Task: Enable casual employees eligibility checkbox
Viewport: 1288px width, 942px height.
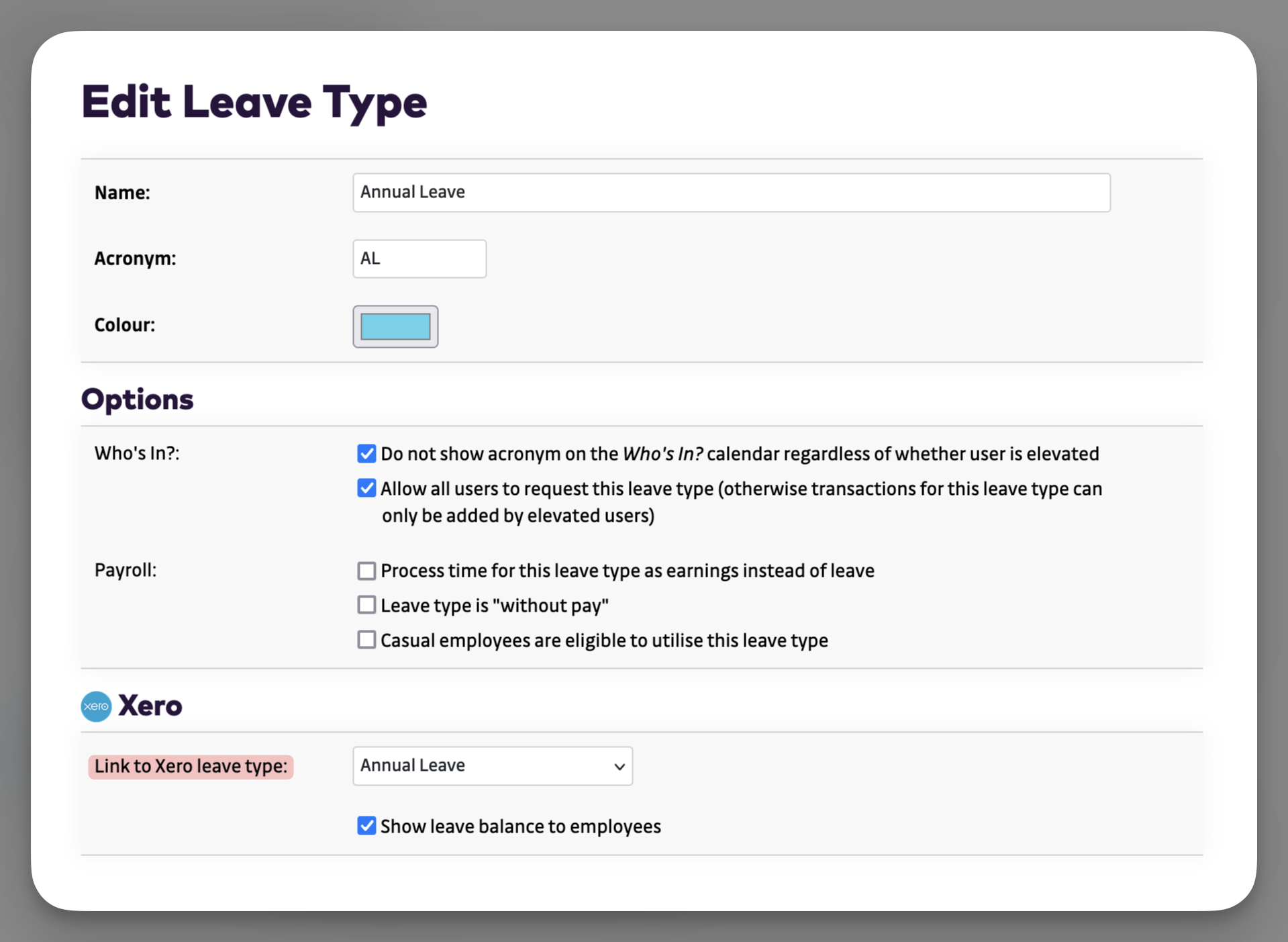Action: pos(366,640)
